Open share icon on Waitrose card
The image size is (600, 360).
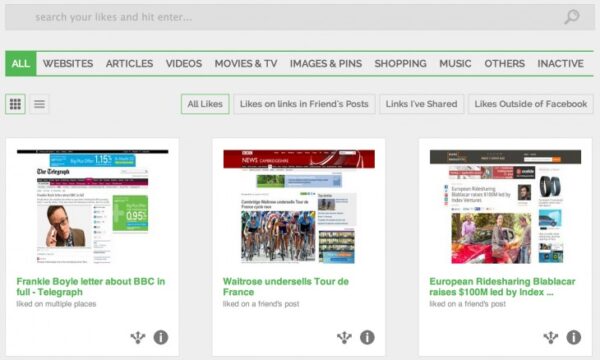344,337
